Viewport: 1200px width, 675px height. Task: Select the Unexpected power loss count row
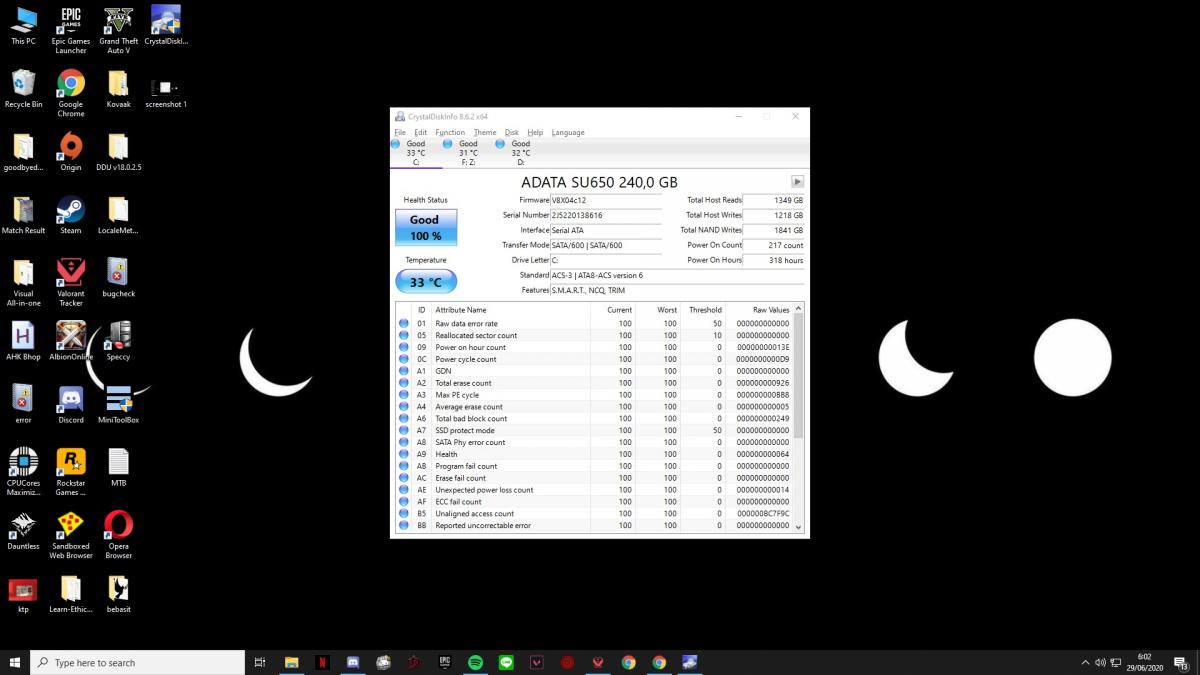594,490
